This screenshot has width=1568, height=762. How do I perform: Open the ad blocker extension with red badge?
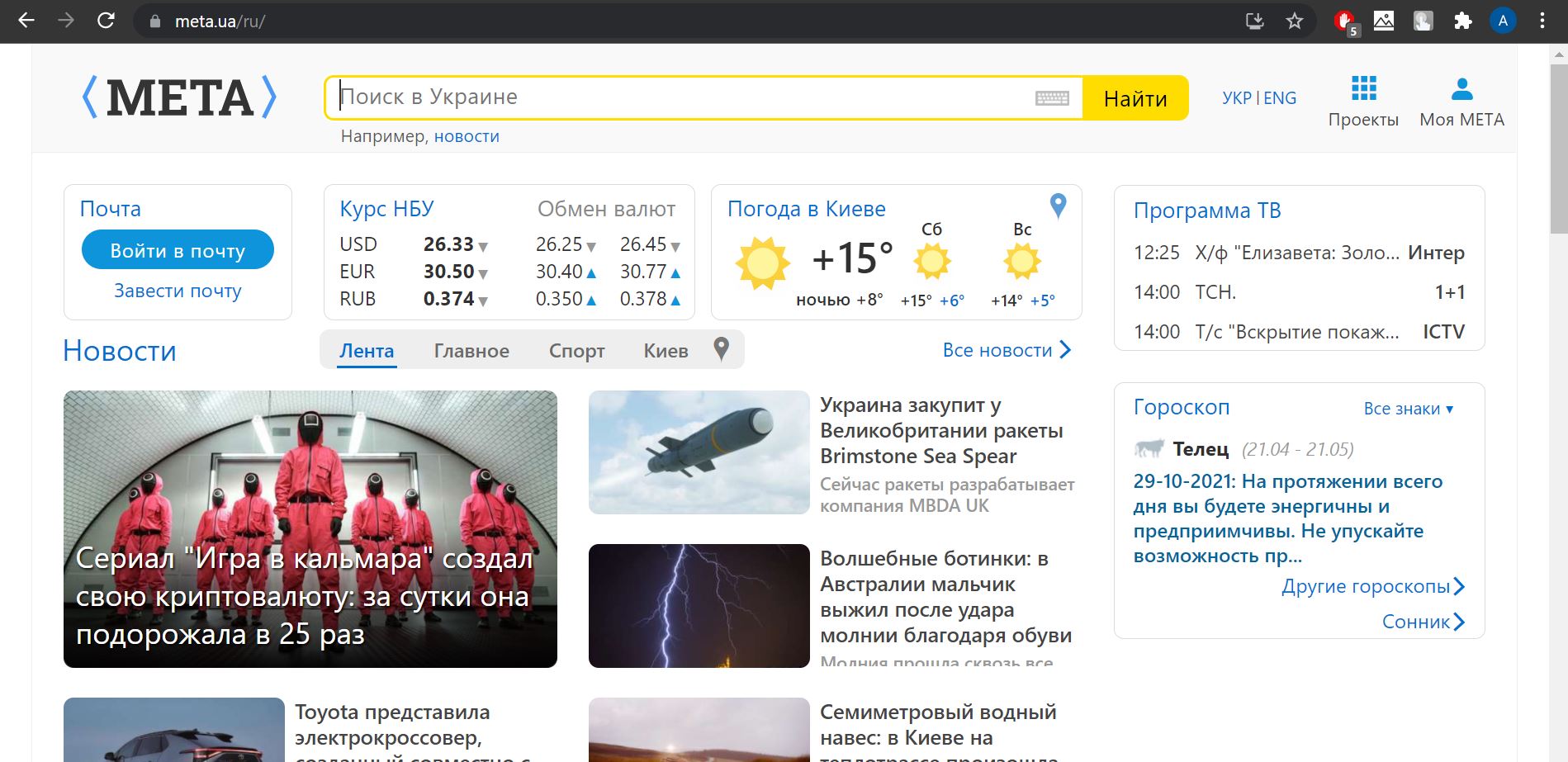click(x=1345, y=21)
